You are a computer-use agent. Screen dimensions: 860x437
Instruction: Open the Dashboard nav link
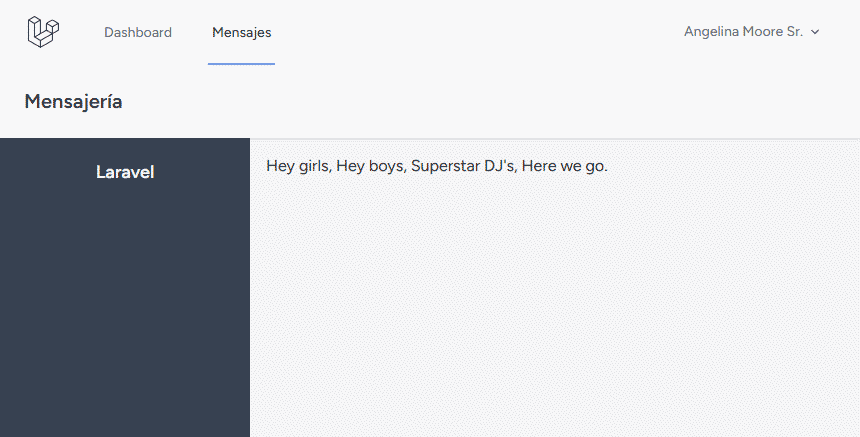pyautogui.click(x=138, y=32)
